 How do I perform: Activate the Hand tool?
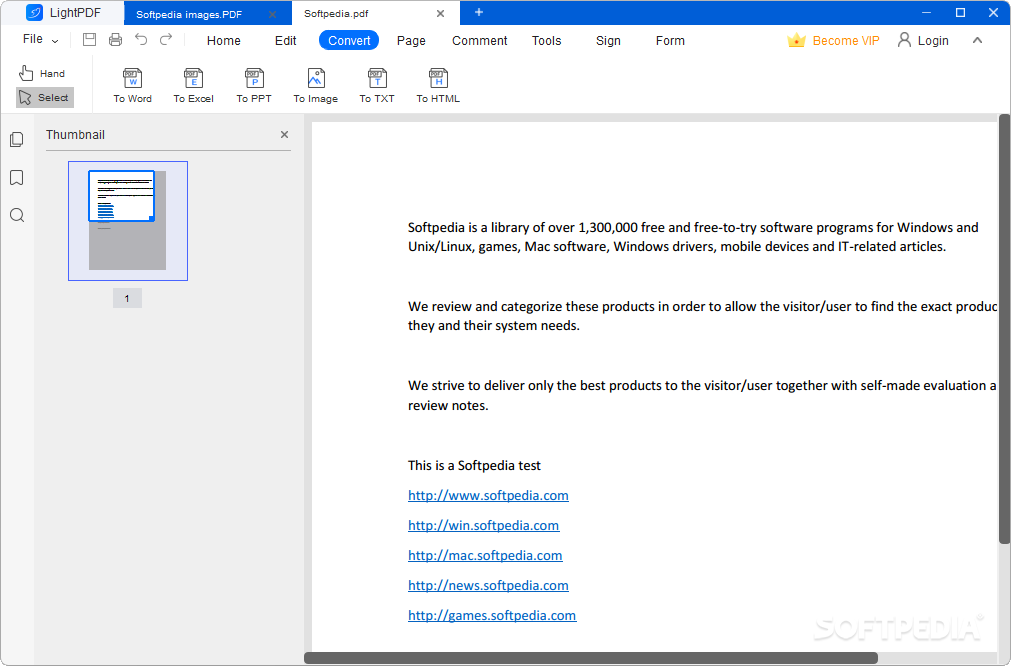pyautogui.click(x=43, y=73)
